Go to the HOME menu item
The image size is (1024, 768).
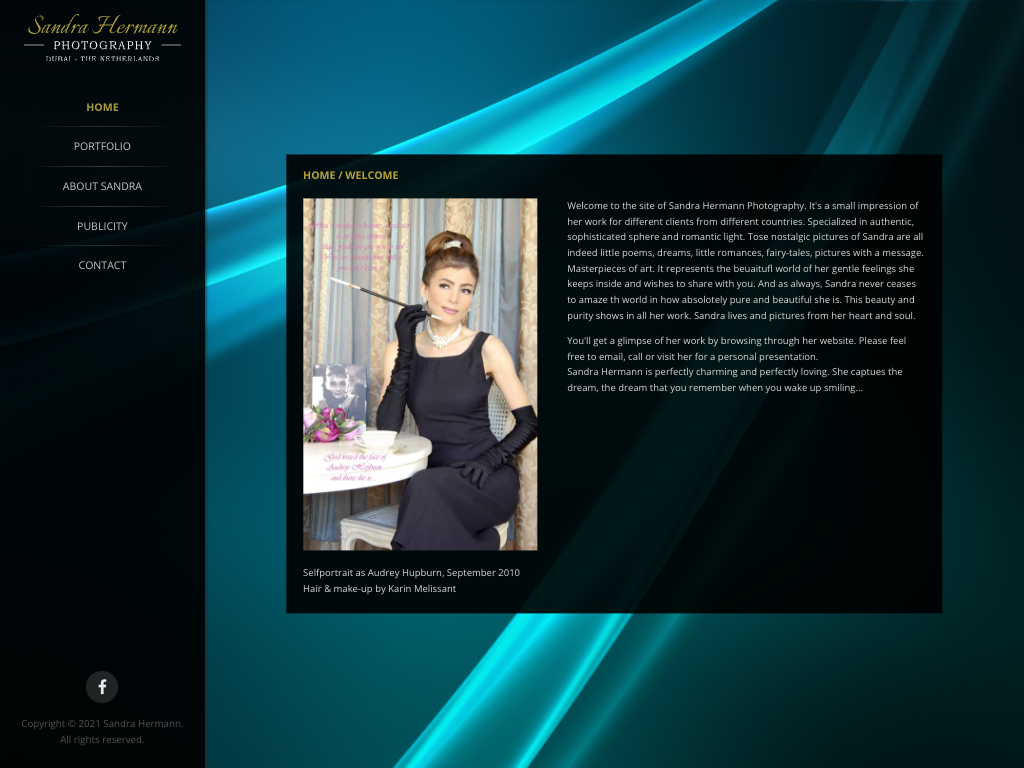pos(102,107)
